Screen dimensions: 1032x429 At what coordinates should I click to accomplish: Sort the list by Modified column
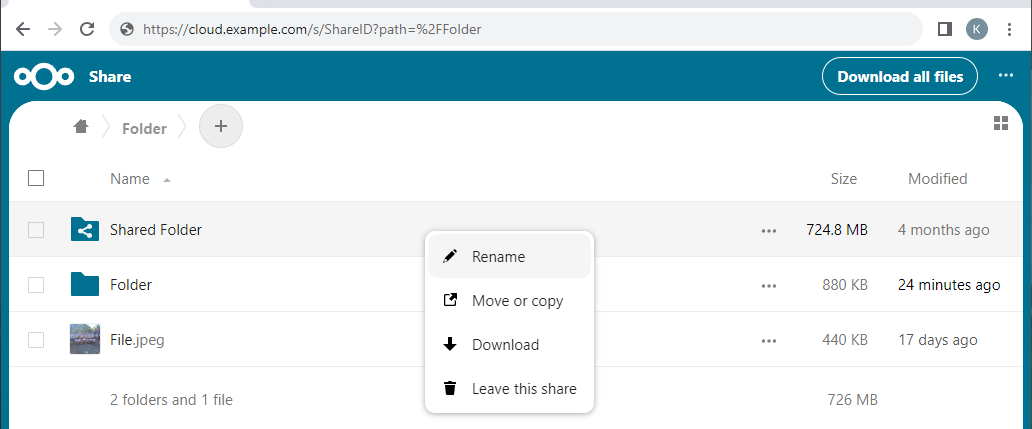(x=937, y=179)
